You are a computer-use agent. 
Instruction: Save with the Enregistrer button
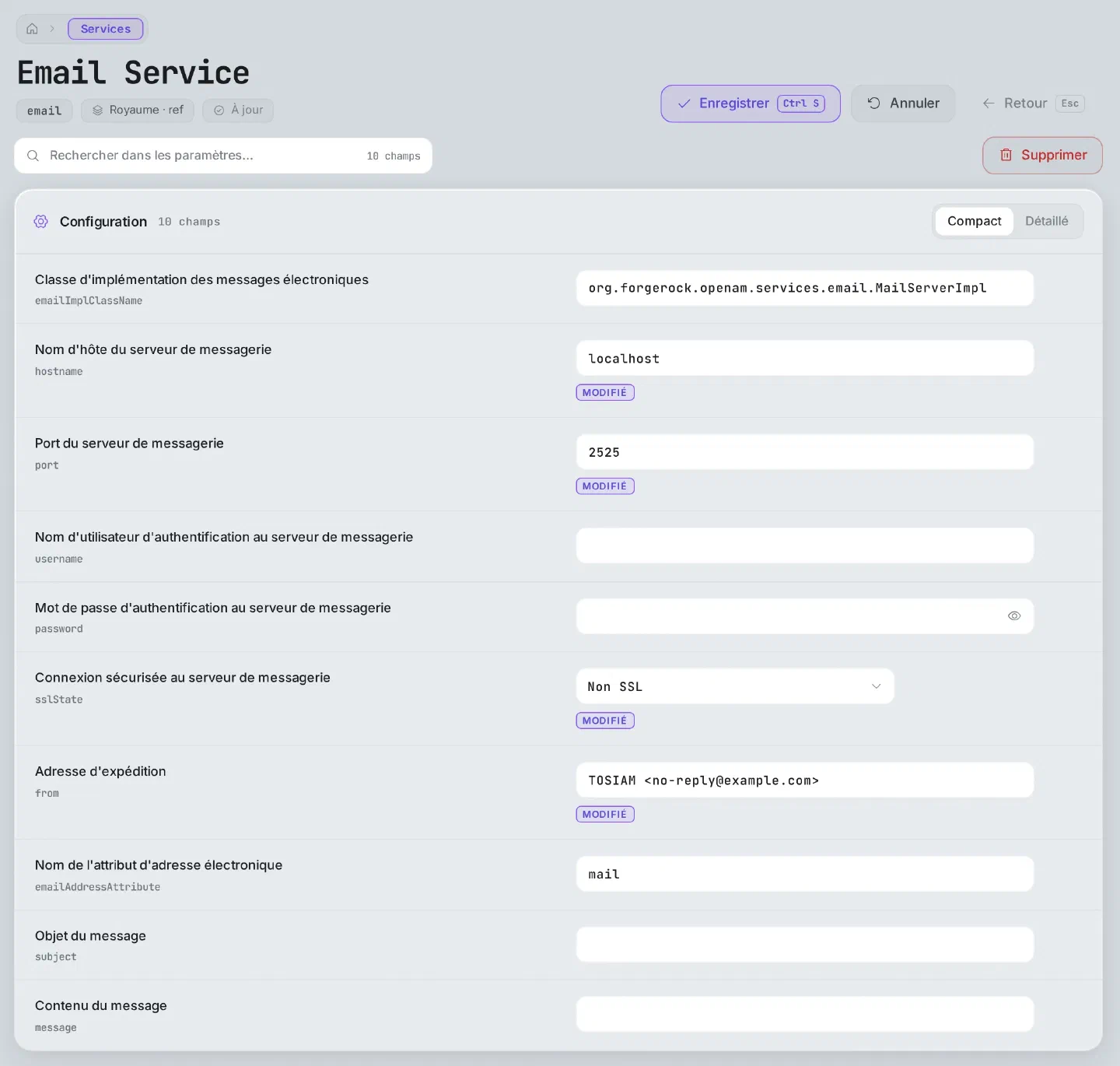tap(751, 103)
